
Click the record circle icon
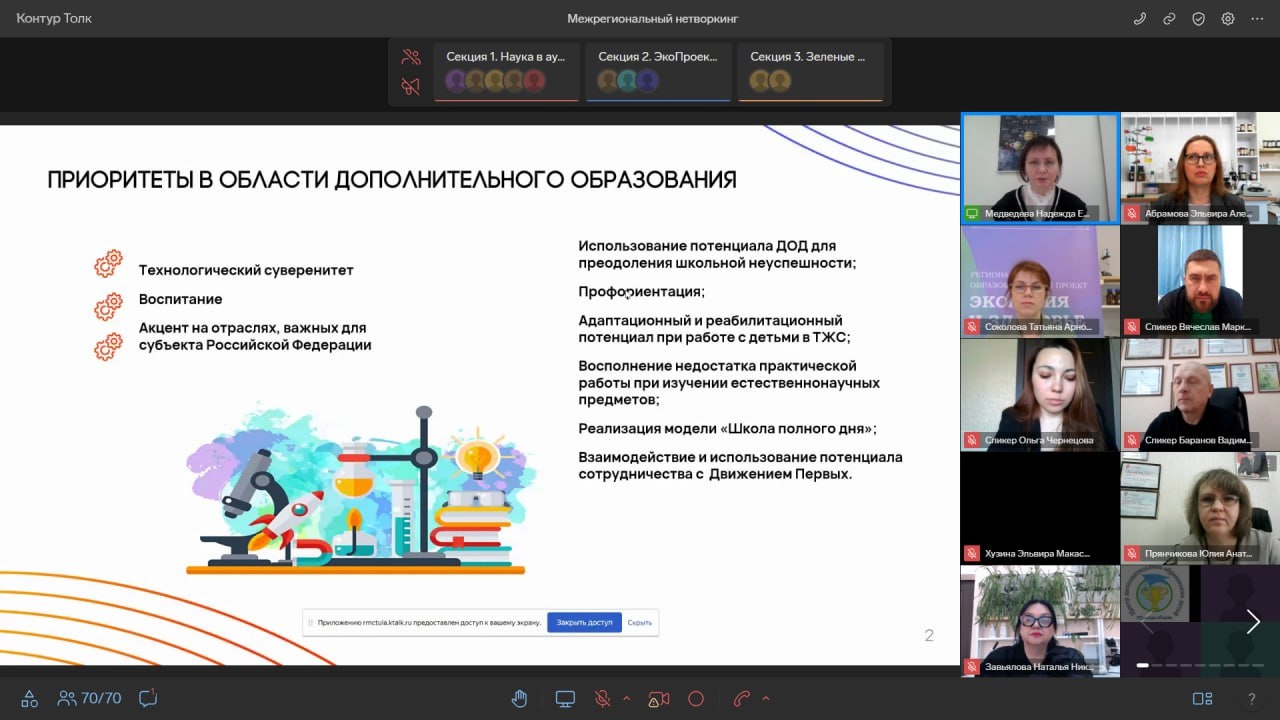click(x=696, y=699)
